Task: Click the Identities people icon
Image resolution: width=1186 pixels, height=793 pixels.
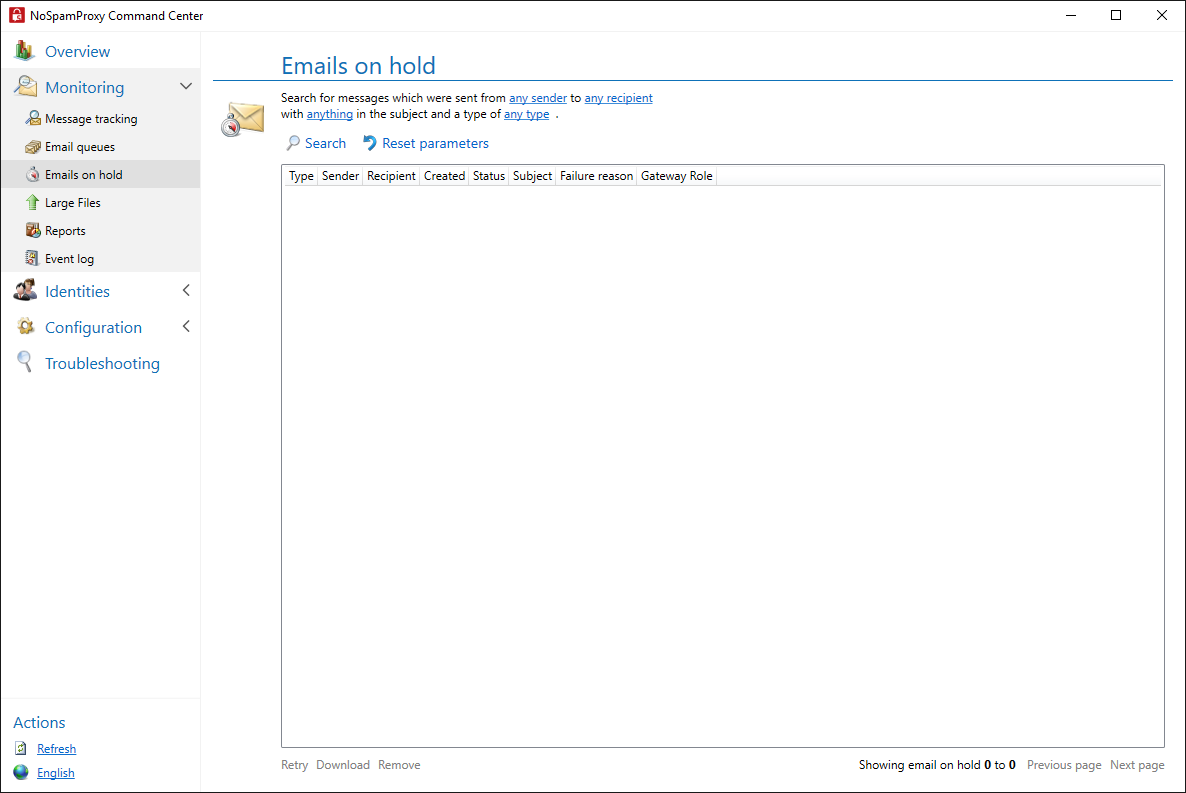Action: click(x=25, y=291)
